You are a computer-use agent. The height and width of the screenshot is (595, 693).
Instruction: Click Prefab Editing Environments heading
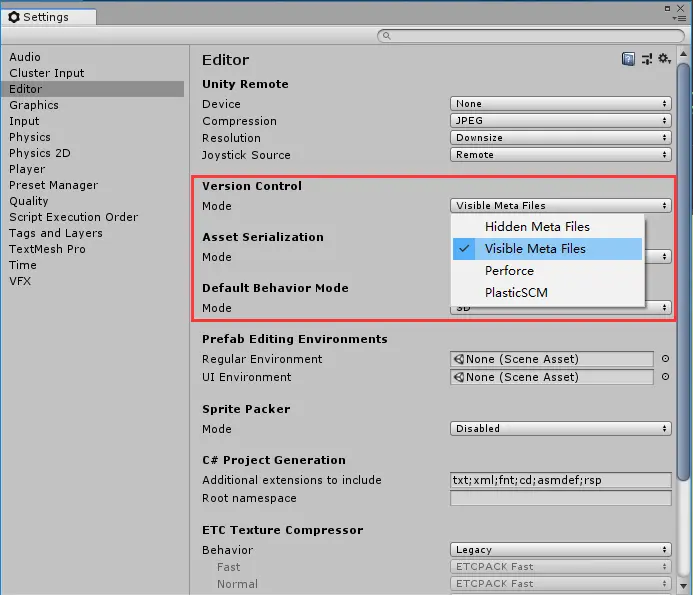pos(295,339)
